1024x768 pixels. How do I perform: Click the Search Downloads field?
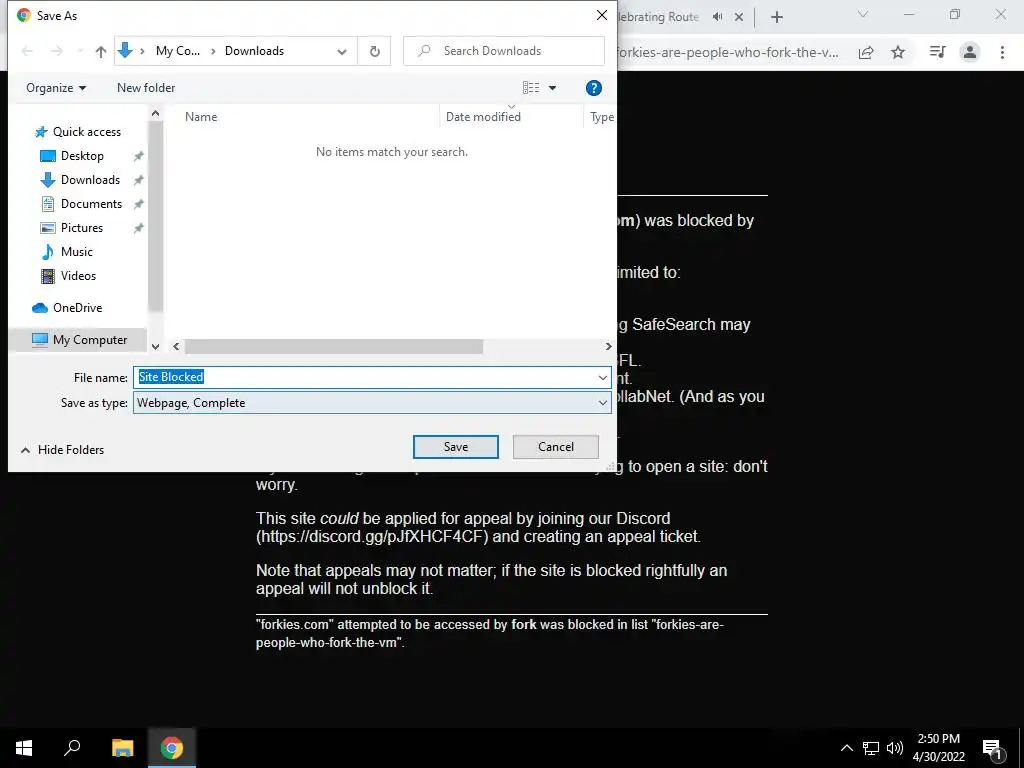coord(504,51)
